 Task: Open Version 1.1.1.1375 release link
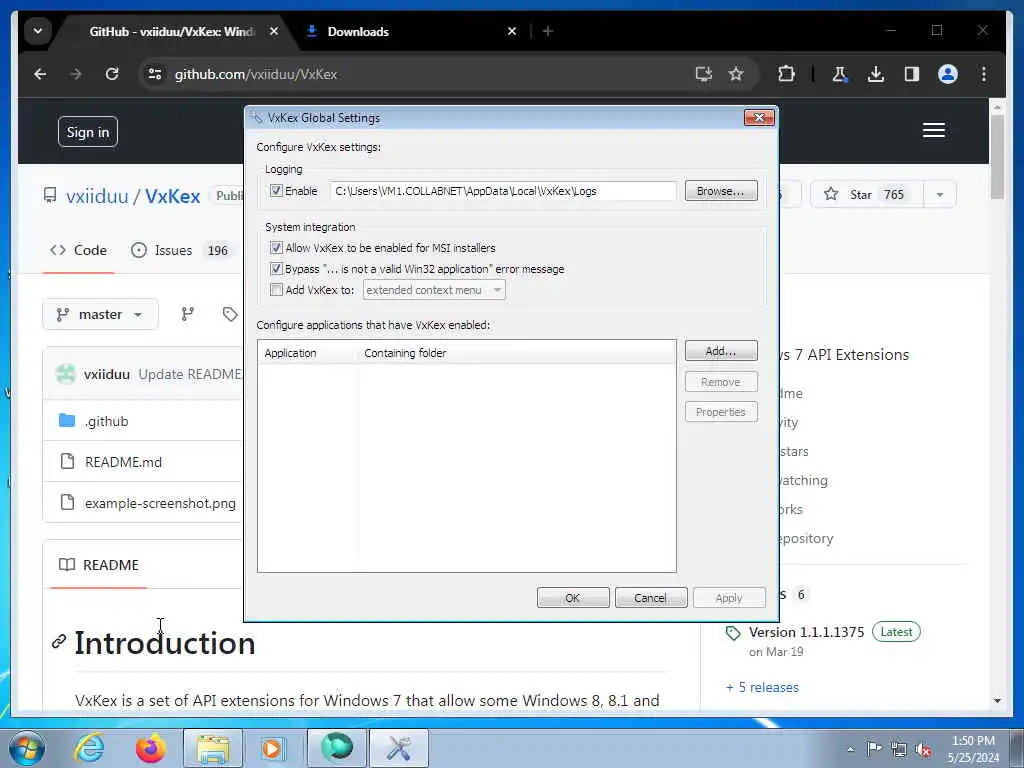[807, 632]
